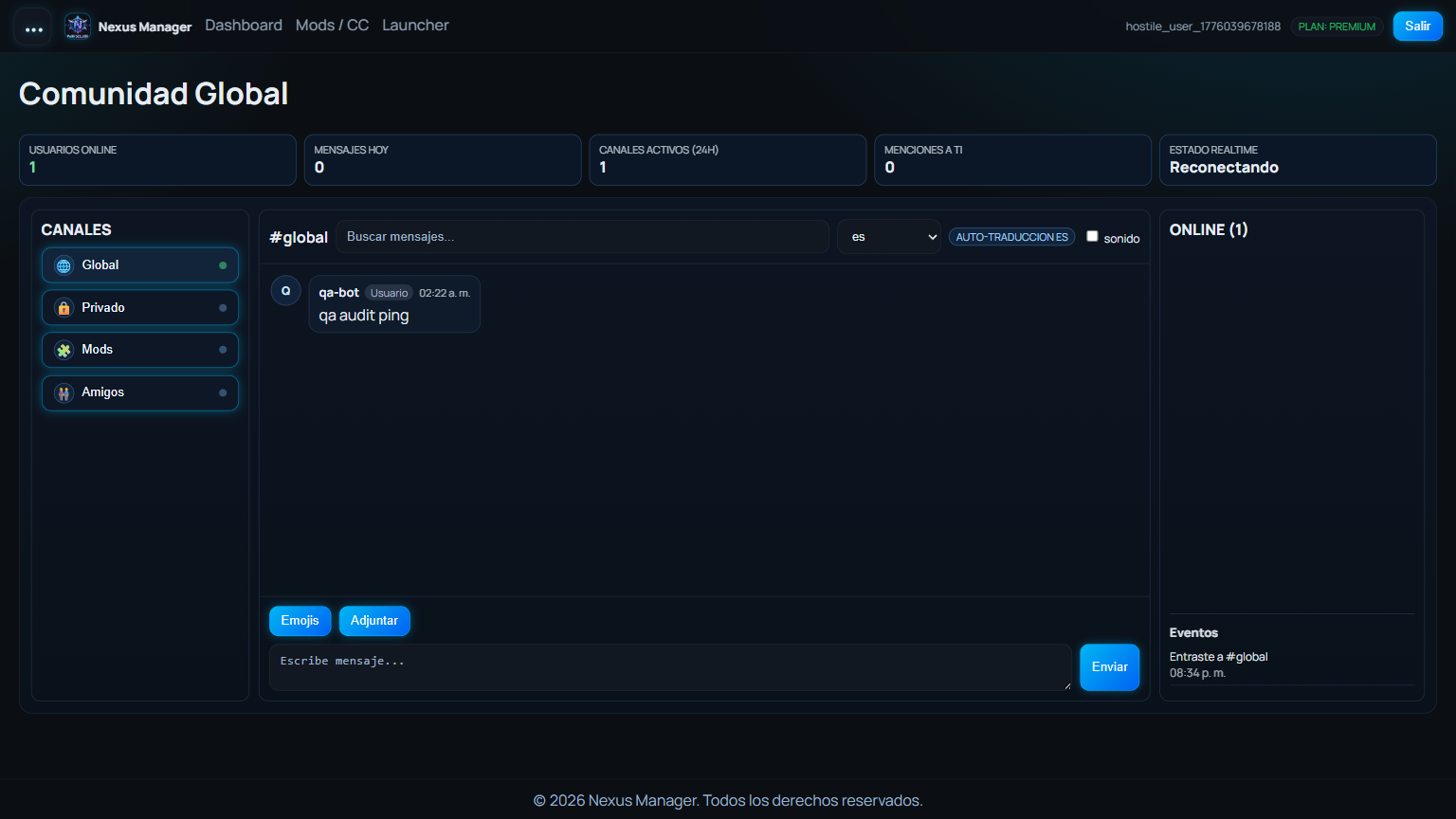Screen dimensions: 1456x819
Task: Click the globe icon in Global channel
Action: [64, 265]
